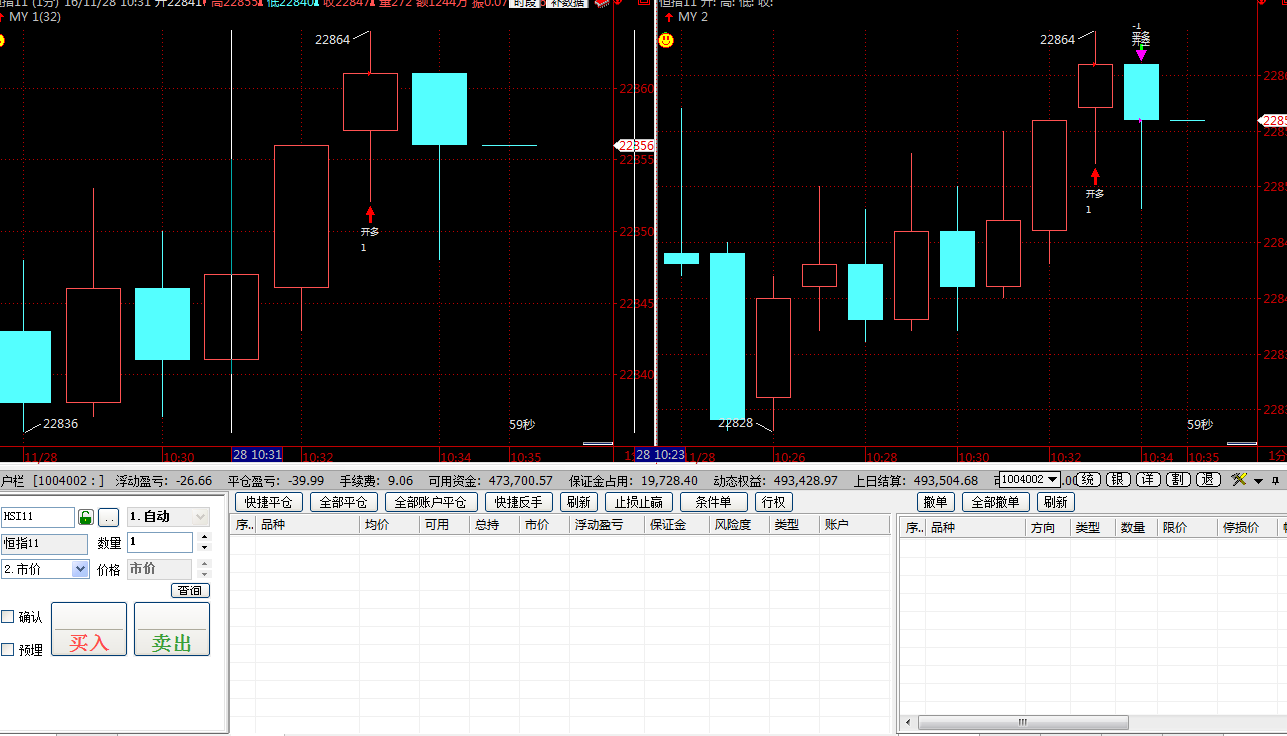Open the hammer tools settings icon
1287x736 pixels.
coord(1240,480)
